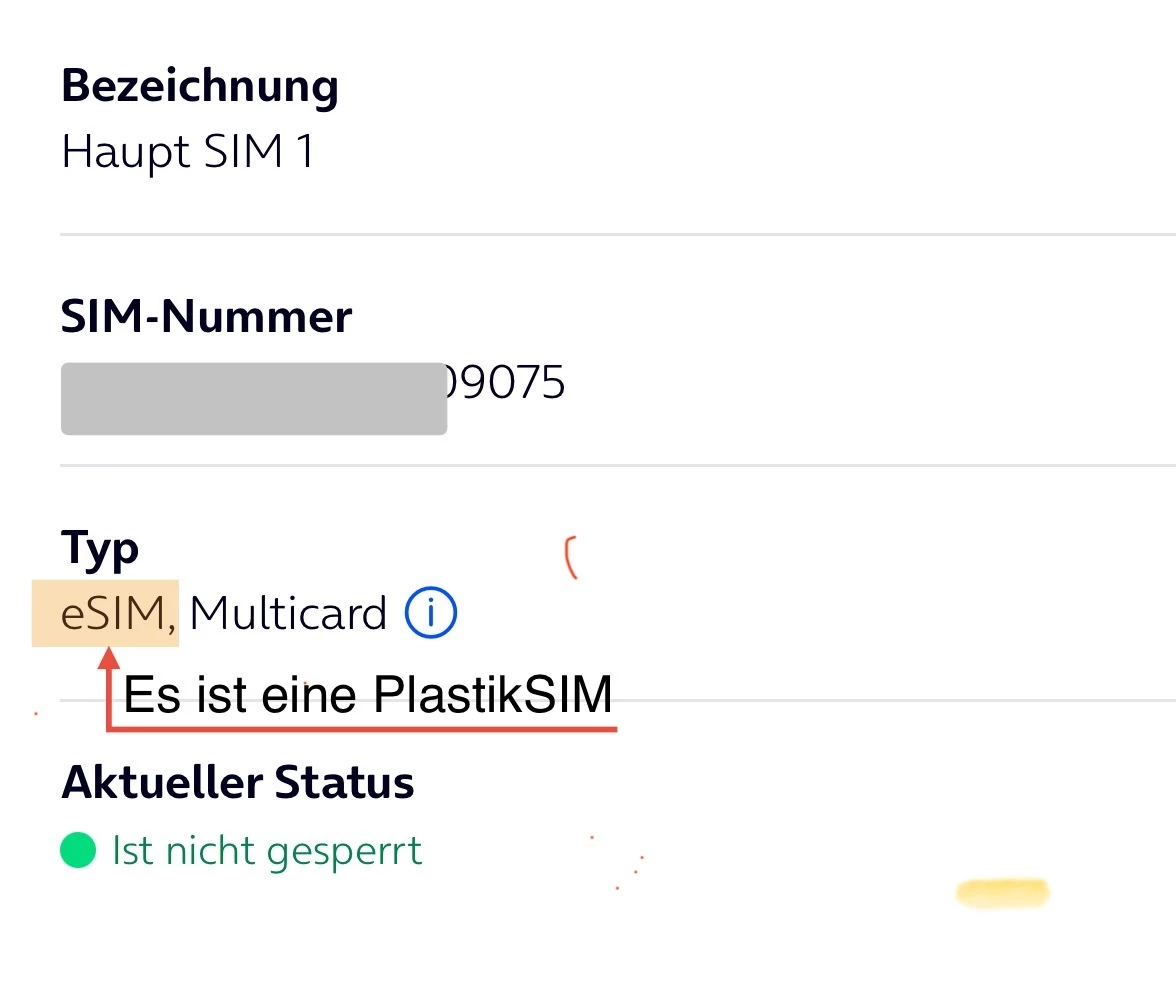Click the gray redacted SIM number box
The height and width of the screenshot is (995, 1176).
(x=253, y=399)
